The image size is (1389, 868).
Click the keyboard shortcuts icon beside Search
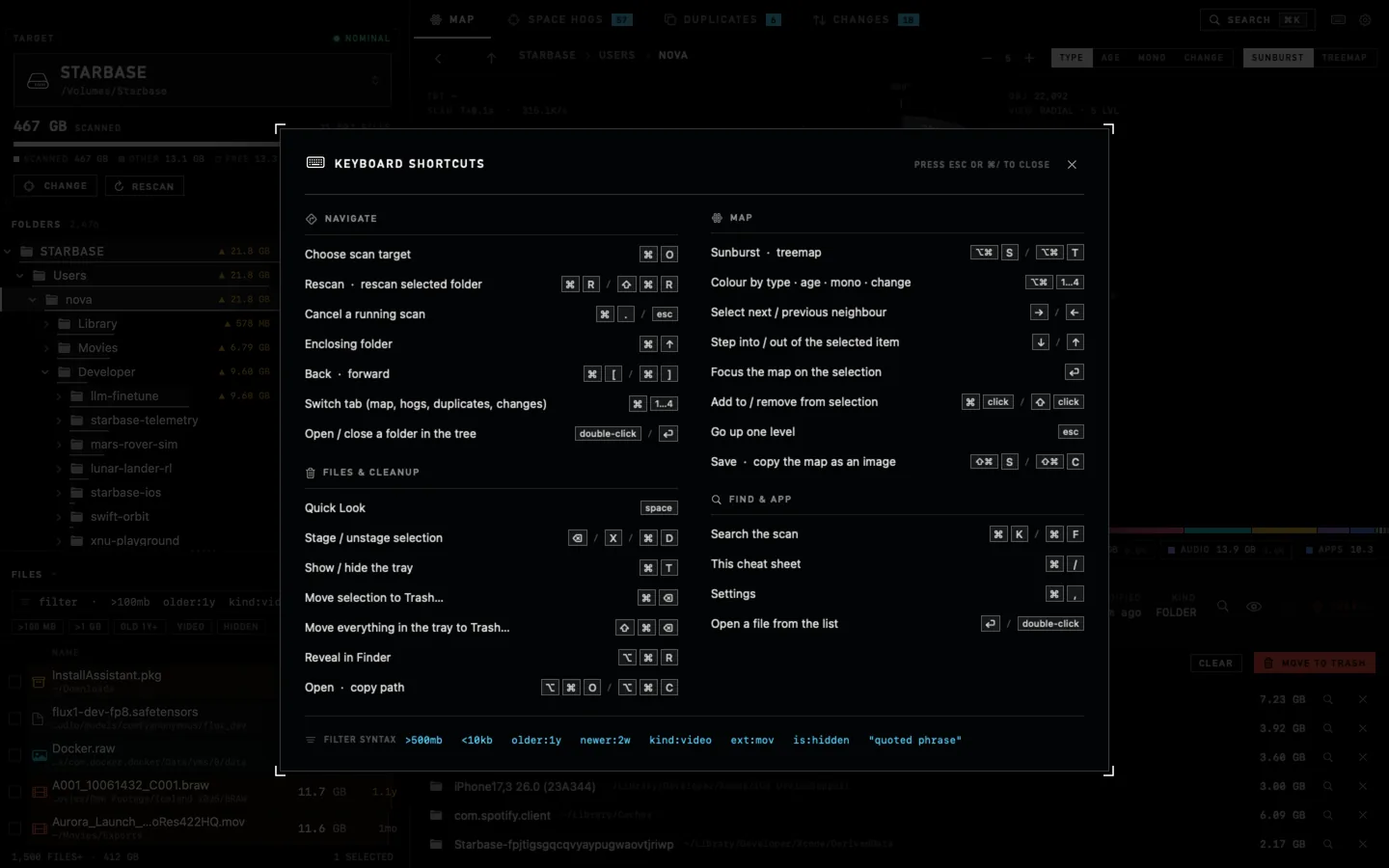(1338, 19)
